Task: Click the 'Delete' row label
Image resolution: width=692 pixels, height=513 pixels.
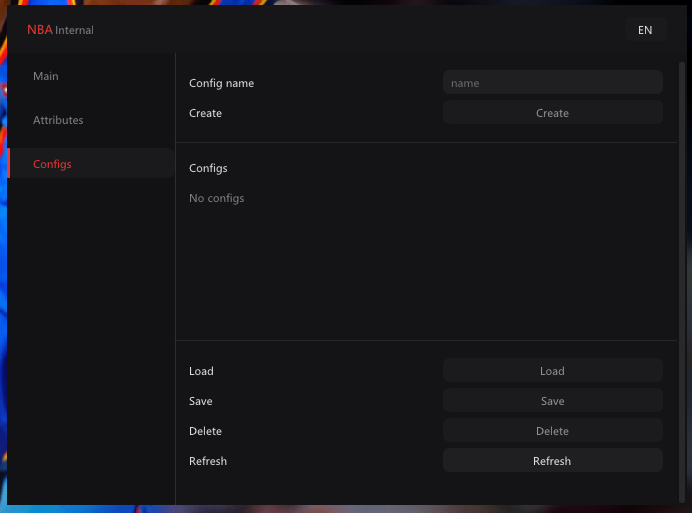Action: coord(205,431)
